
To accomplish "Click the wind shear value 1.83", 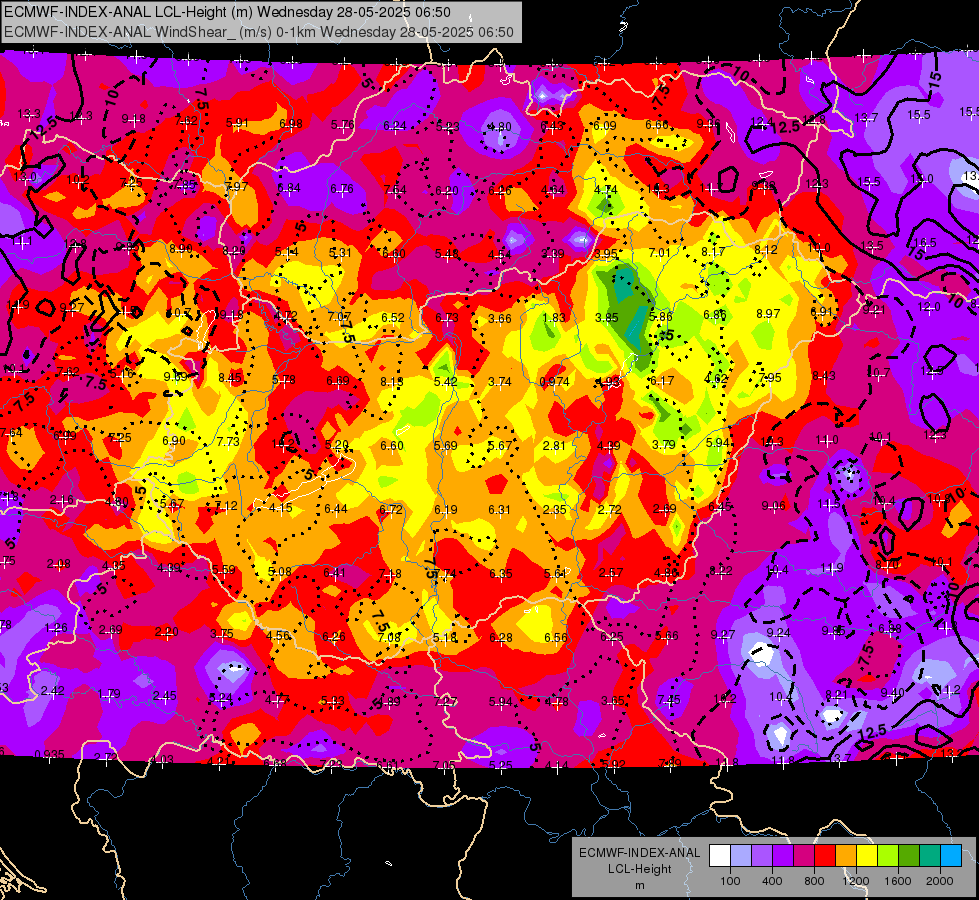I will click(554, 318).
